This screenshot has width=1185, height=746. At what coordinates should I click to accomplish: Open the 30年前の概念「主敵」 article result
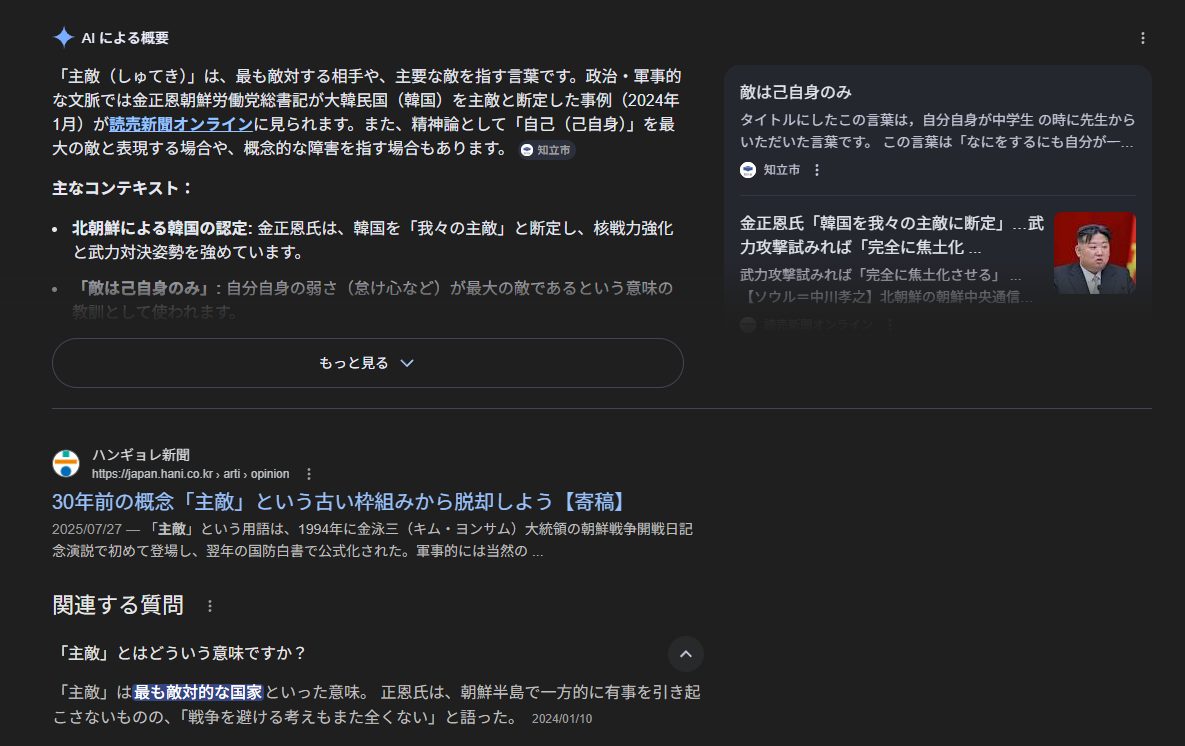338,501
